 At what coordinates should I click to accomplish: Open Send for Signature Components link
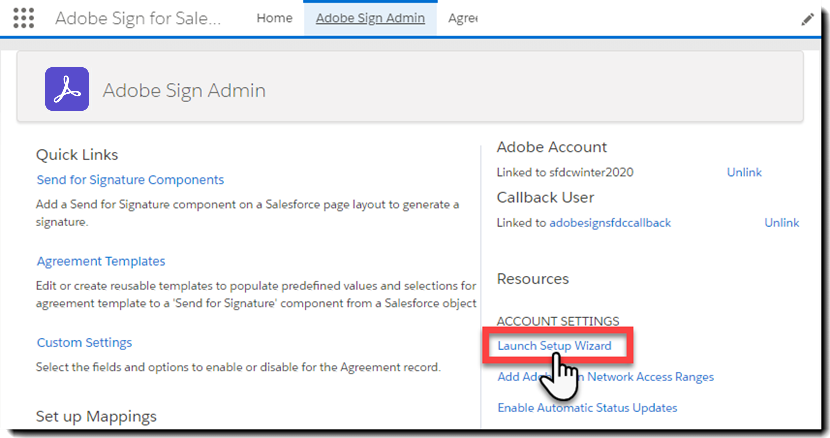tap(130, 180)
